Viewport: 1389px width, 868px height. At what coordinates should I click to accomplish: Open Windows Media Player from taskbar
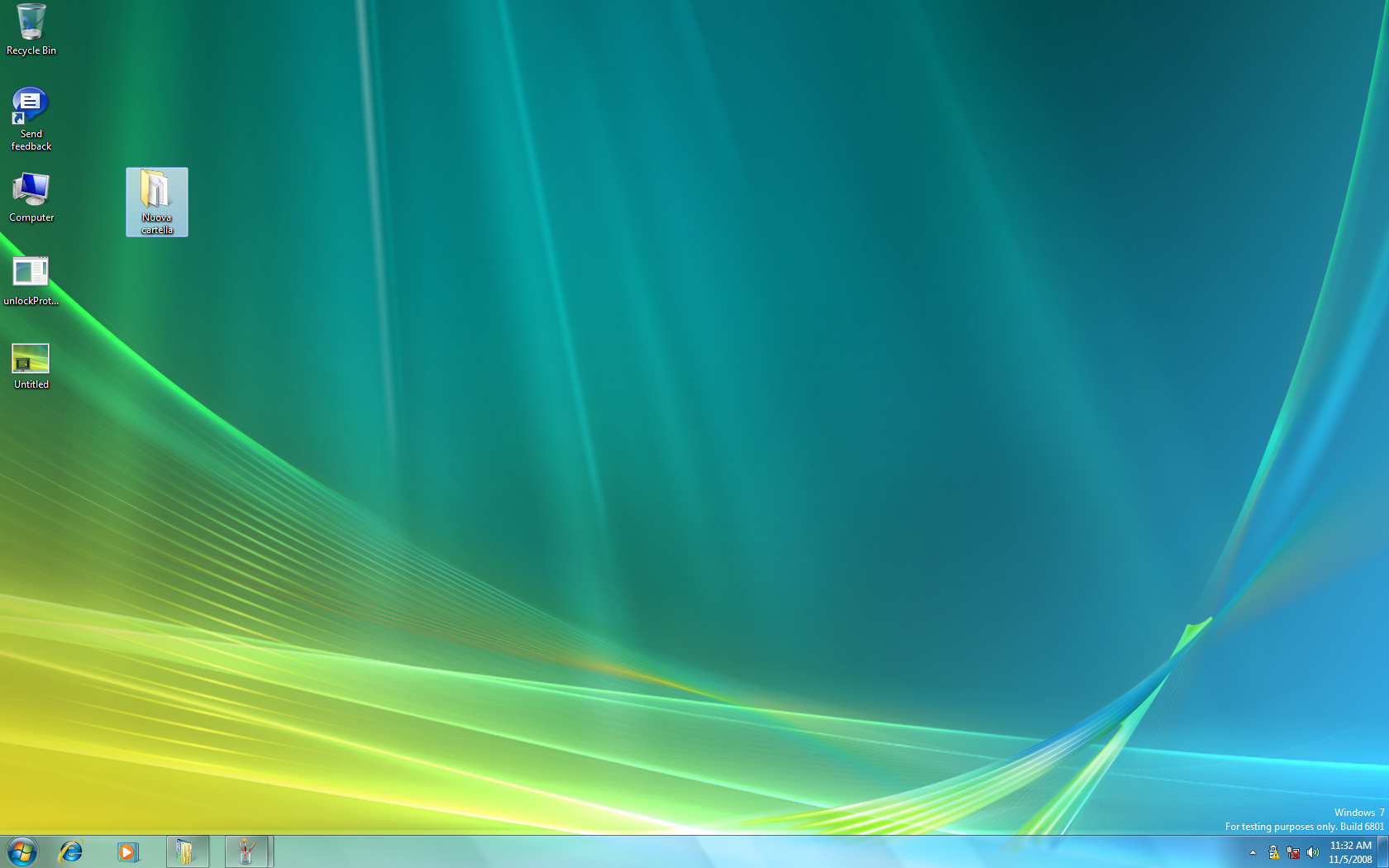(x=126, y=851)
